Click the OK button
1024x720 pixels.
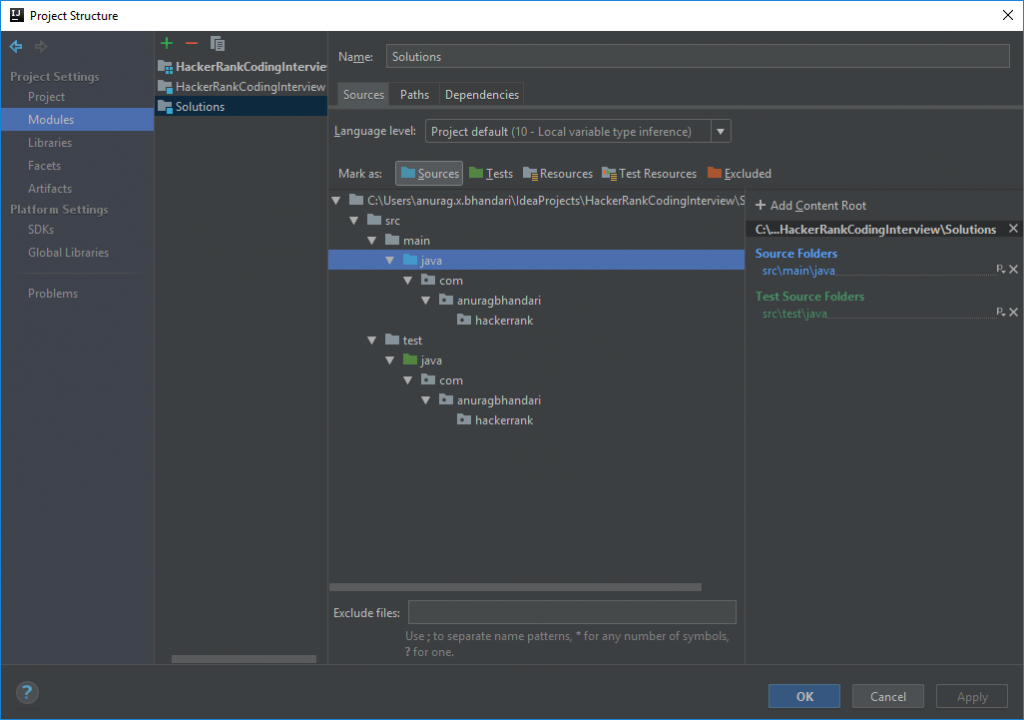[x=804, y=696]
